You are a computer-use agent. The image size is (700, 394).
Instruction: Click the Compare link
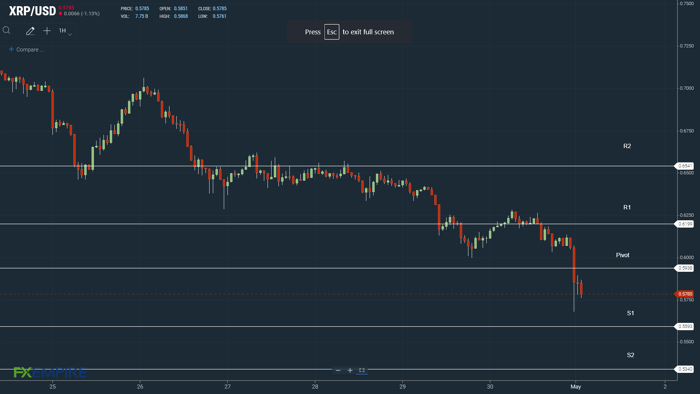point(26,50)
